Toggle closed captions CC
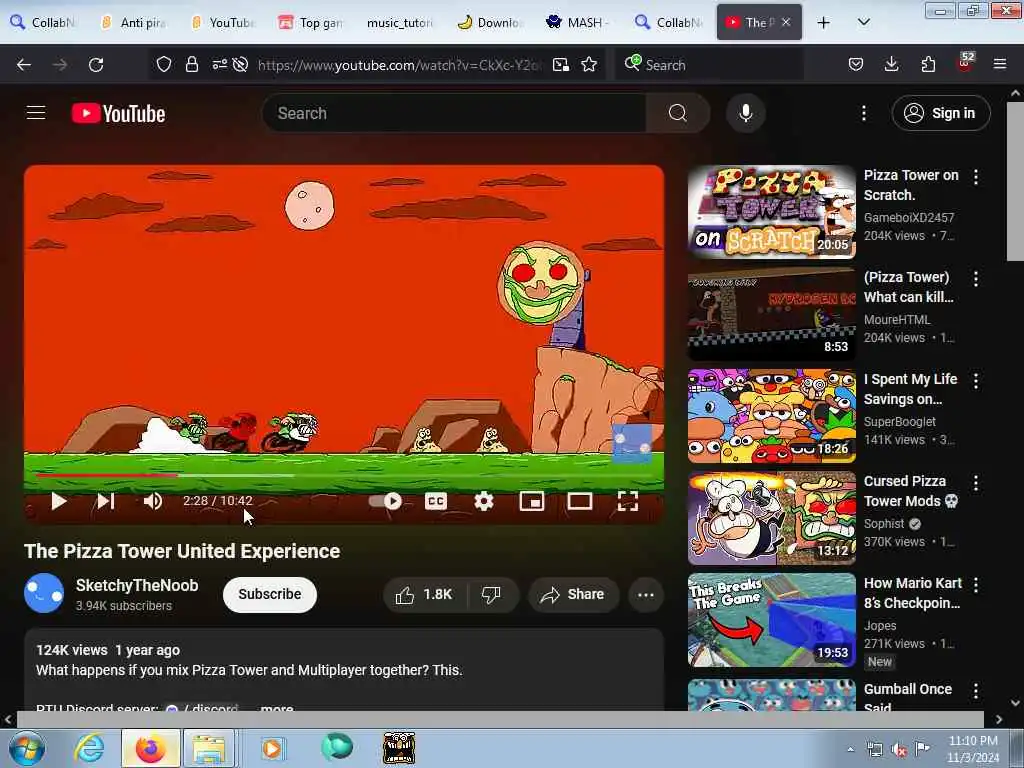1024x768 pixels. click(436, 501)
